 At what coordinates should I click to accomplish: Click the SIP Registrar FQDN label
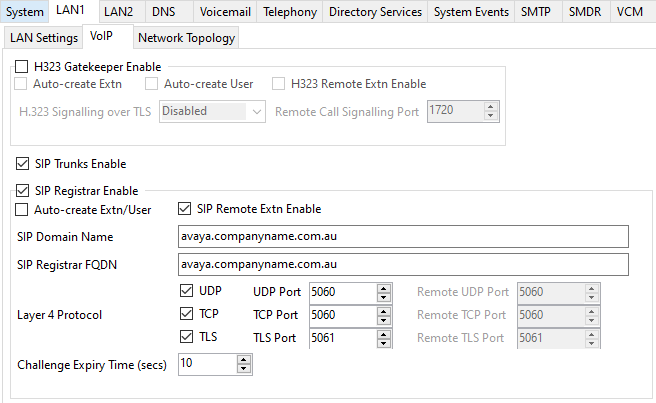point(67,265)
